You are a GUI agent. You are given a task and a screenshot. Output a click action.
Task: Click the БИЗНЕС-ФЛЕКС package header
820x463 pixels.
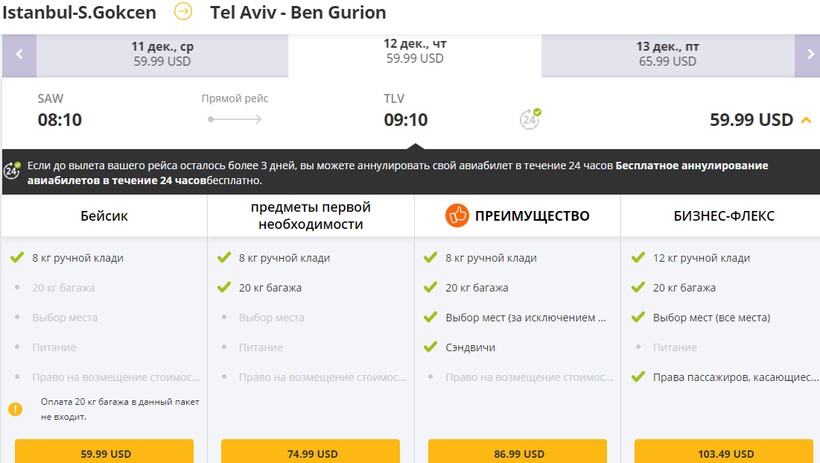pos(723,215)
